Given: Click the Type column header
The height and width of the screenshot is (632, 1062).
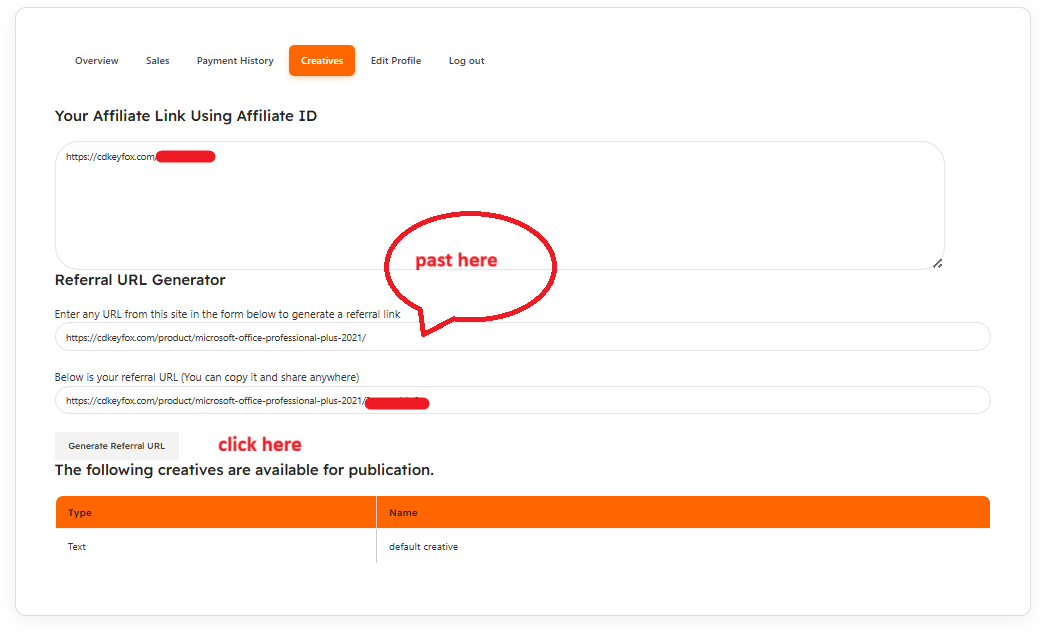Looking at the screenshot, I should point(80,513).
